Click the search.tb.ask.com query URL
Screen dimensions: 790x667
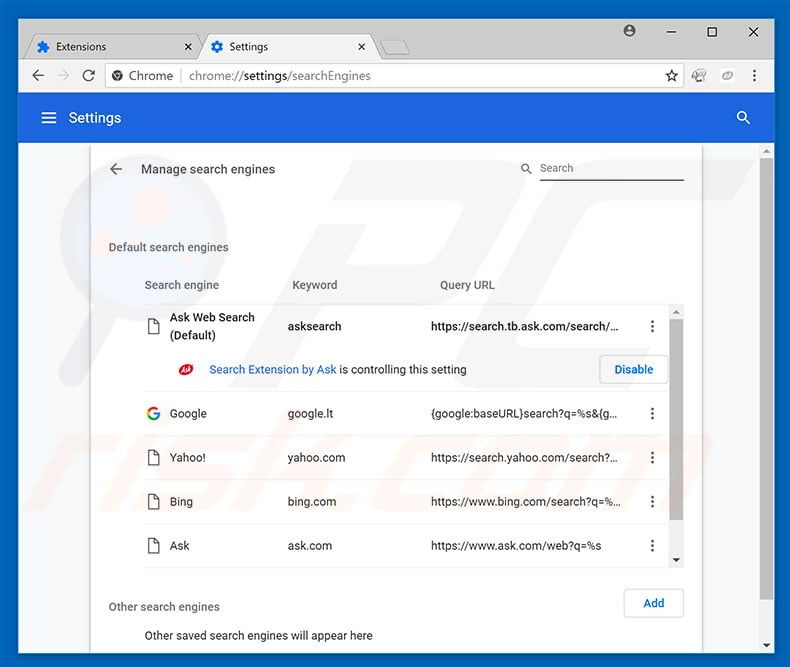[x=524, y=326]
